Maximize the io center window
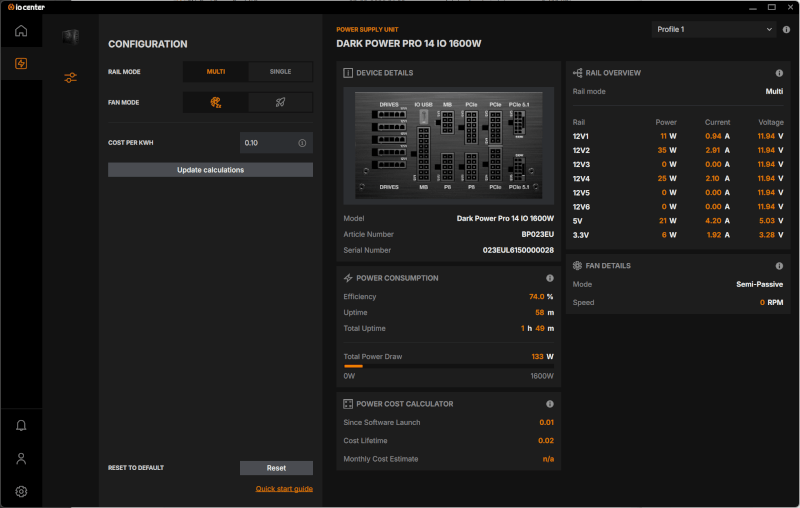The width and height of the screenshot is (800, 508). click(771, 7)
